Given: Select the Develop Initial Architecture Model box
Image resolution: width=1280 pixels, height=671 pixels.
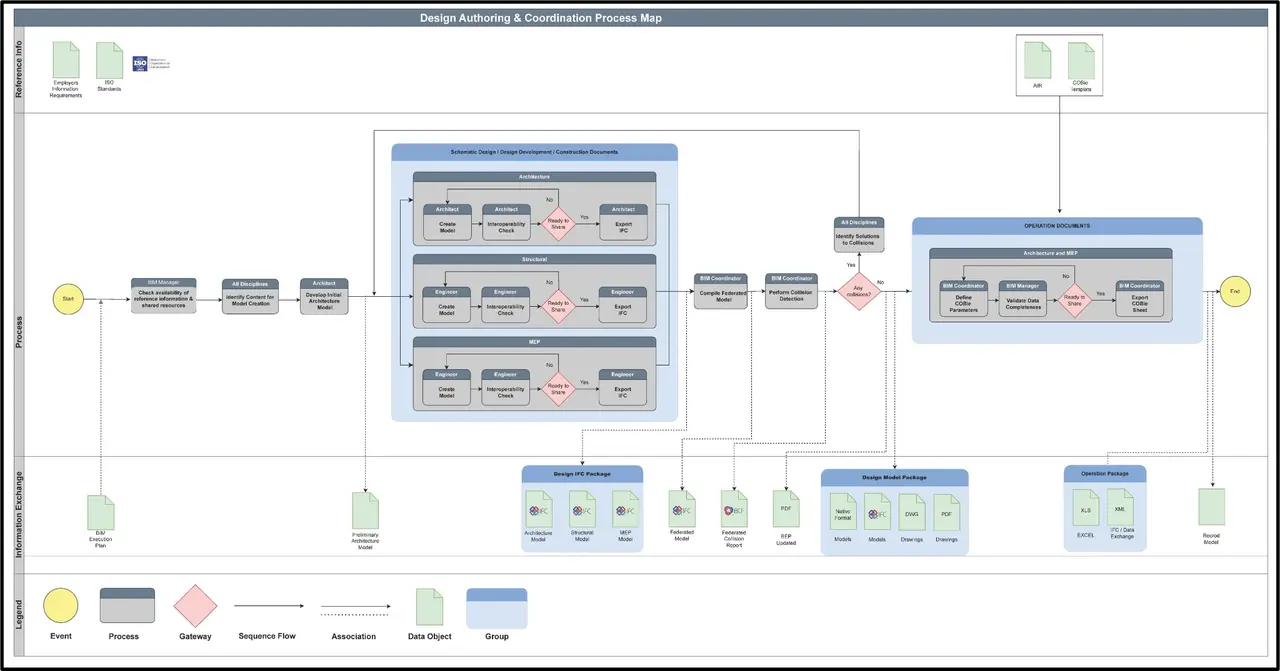Looking at the screenshot, I should [324, 297].
